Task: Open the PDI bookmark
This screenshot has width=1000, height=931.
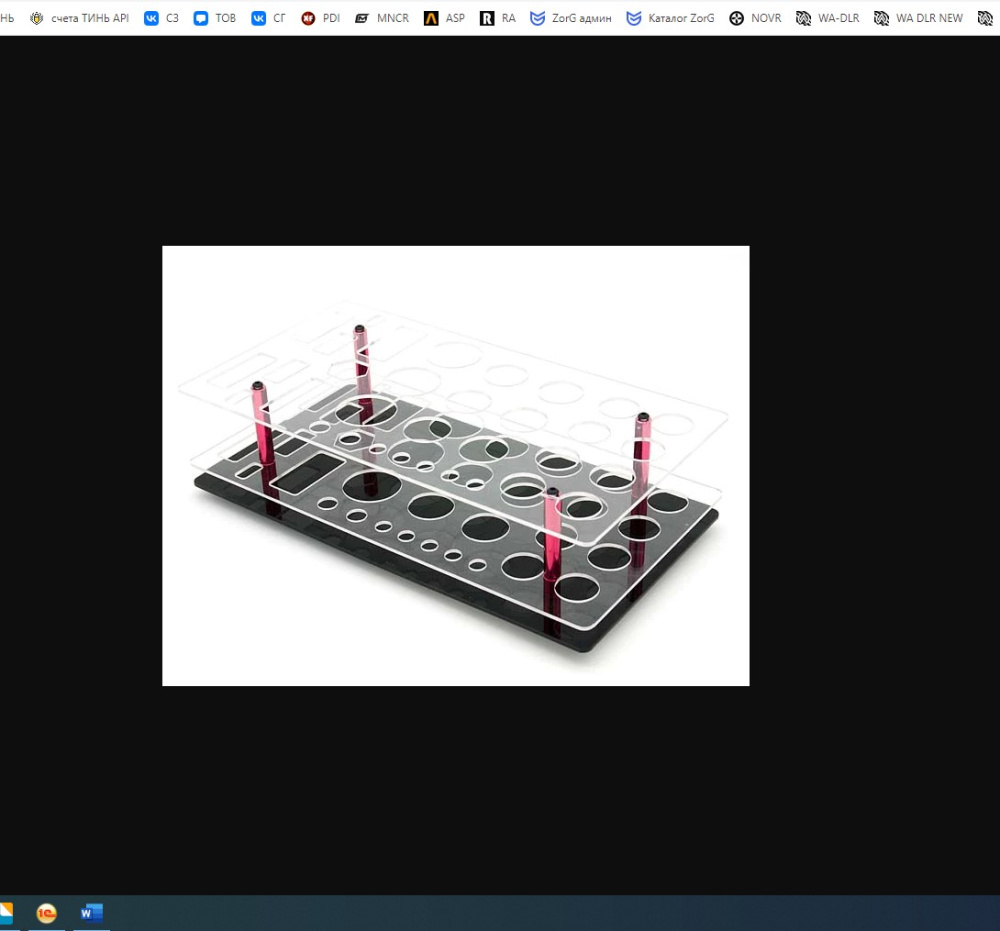Action: click(x=320, y=18)
